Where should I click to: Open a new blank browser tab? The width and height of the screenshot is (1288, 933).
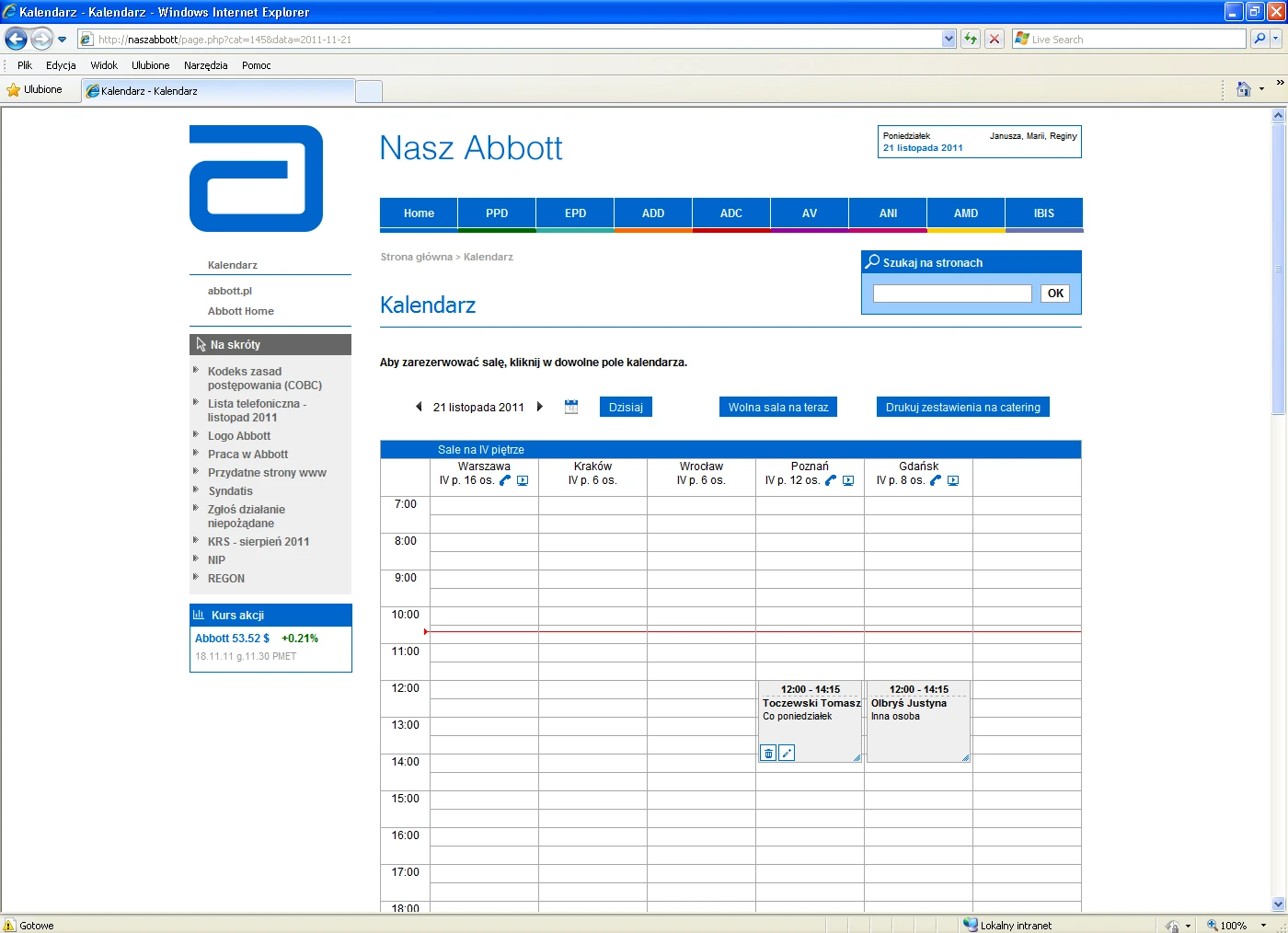(369, 91)
